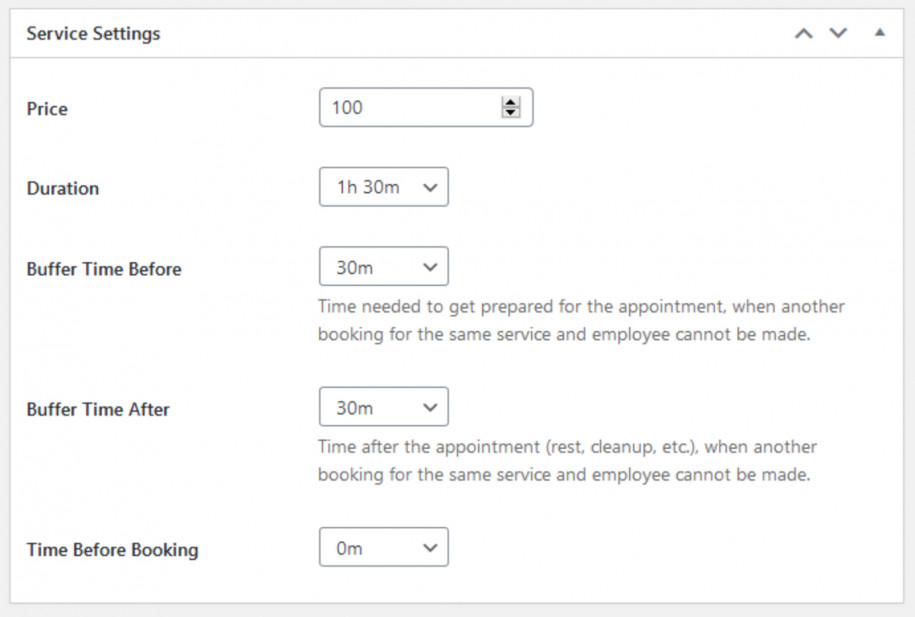This screenshot has width=915, height=617.
Task: Click the up arrow of the Price spinner
Action: point(511,103)
